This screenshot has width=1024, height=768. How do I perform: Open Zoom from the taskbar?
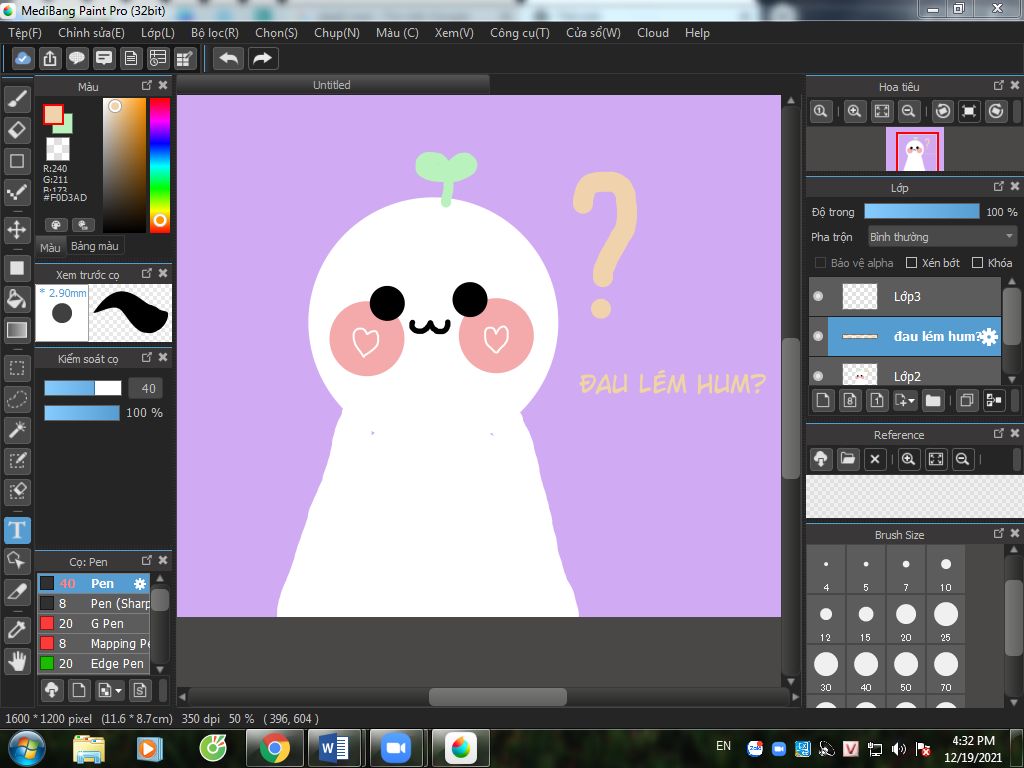[x=396, y=748]
